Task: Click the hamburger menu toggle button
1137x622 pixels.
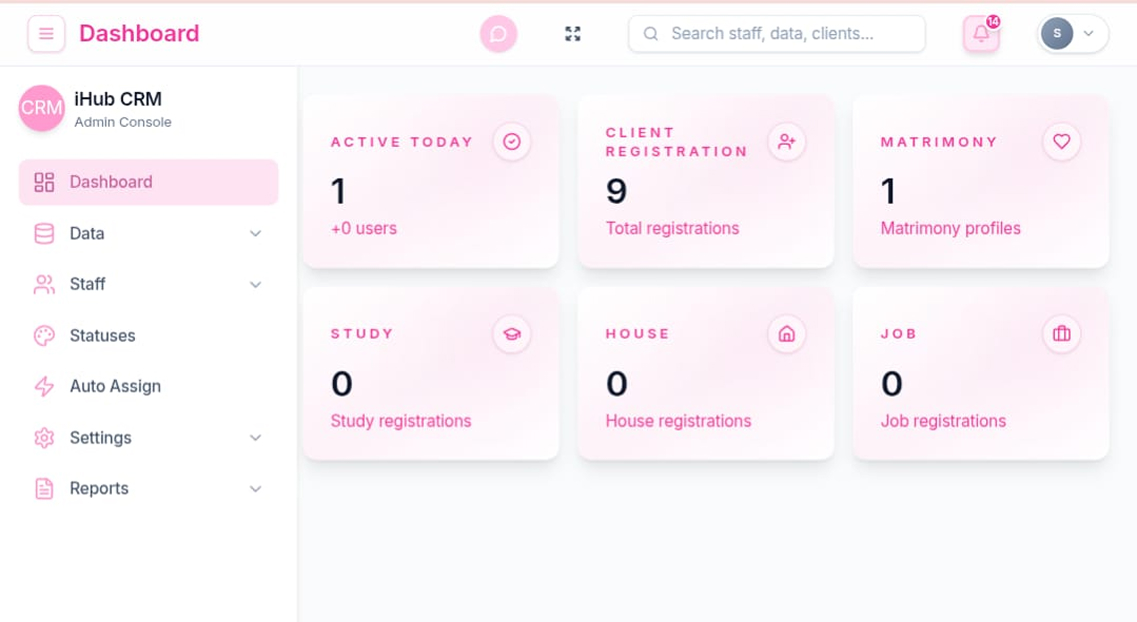Action: [x=46, y=34]
